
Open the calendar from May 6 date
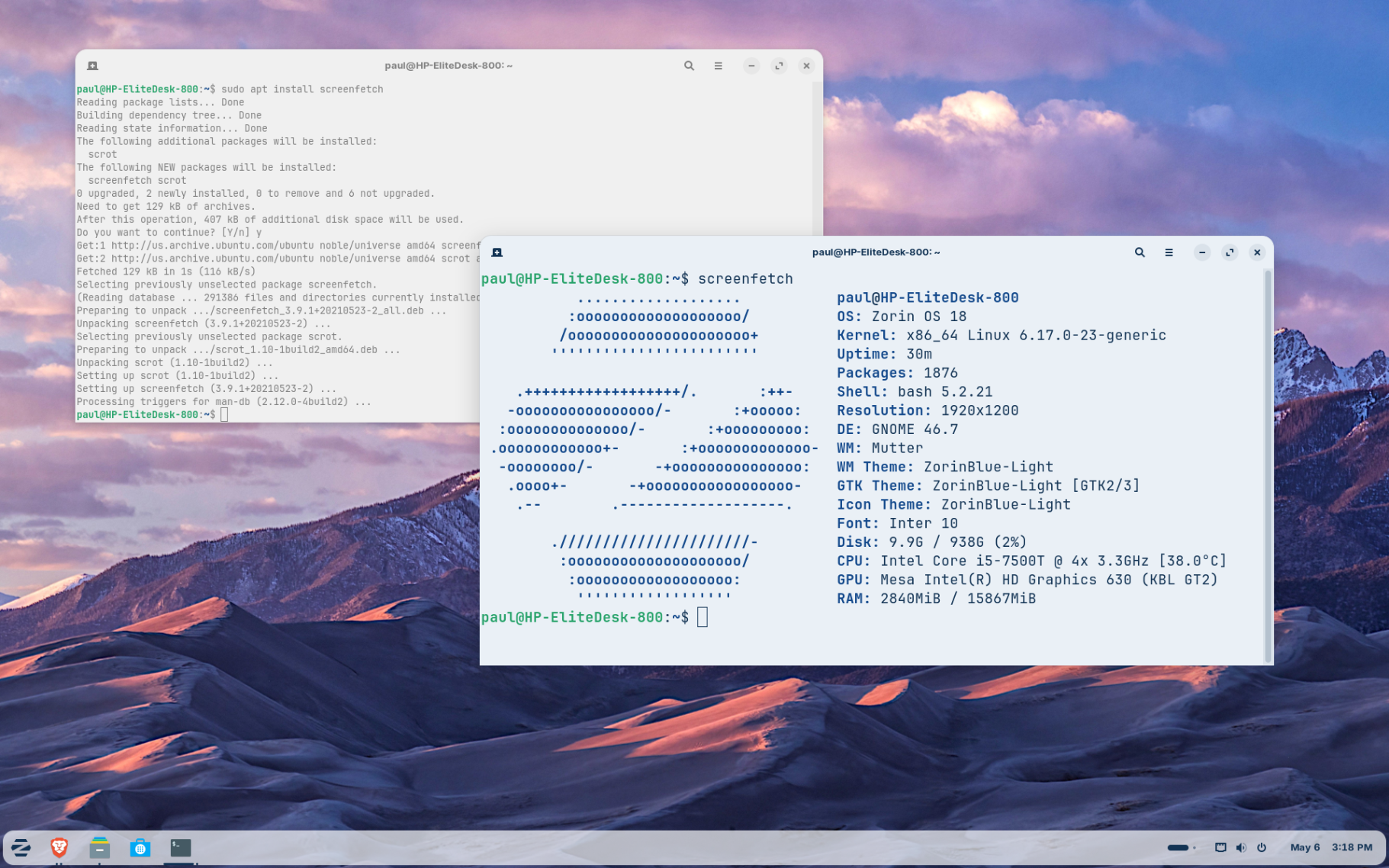click(1305, 847)
